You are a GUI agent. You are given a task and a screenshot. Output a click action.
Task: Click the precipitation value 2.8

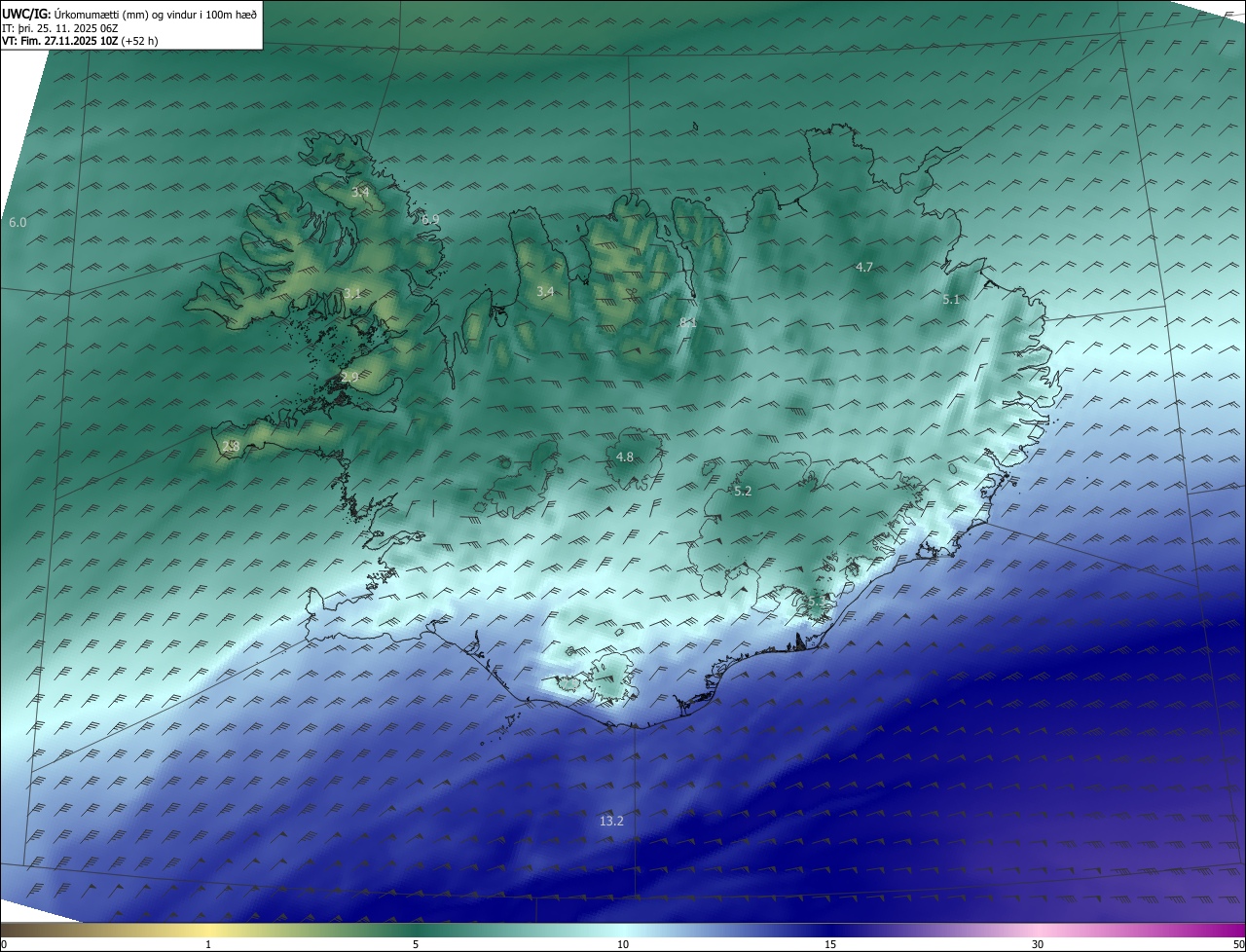click(x=231, y=446)
